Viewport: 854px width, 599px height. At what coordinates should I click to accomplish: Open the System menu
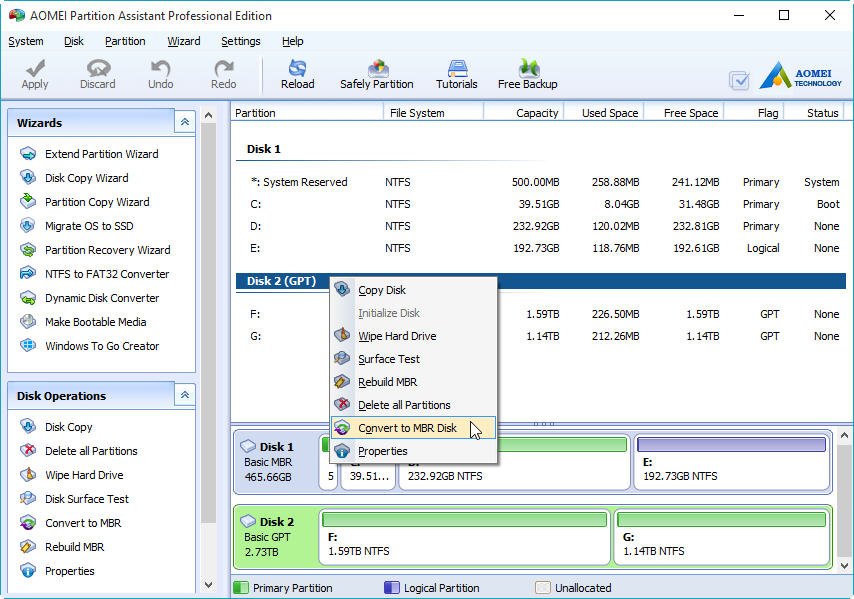pyautogui.click(x=26, y=41)
